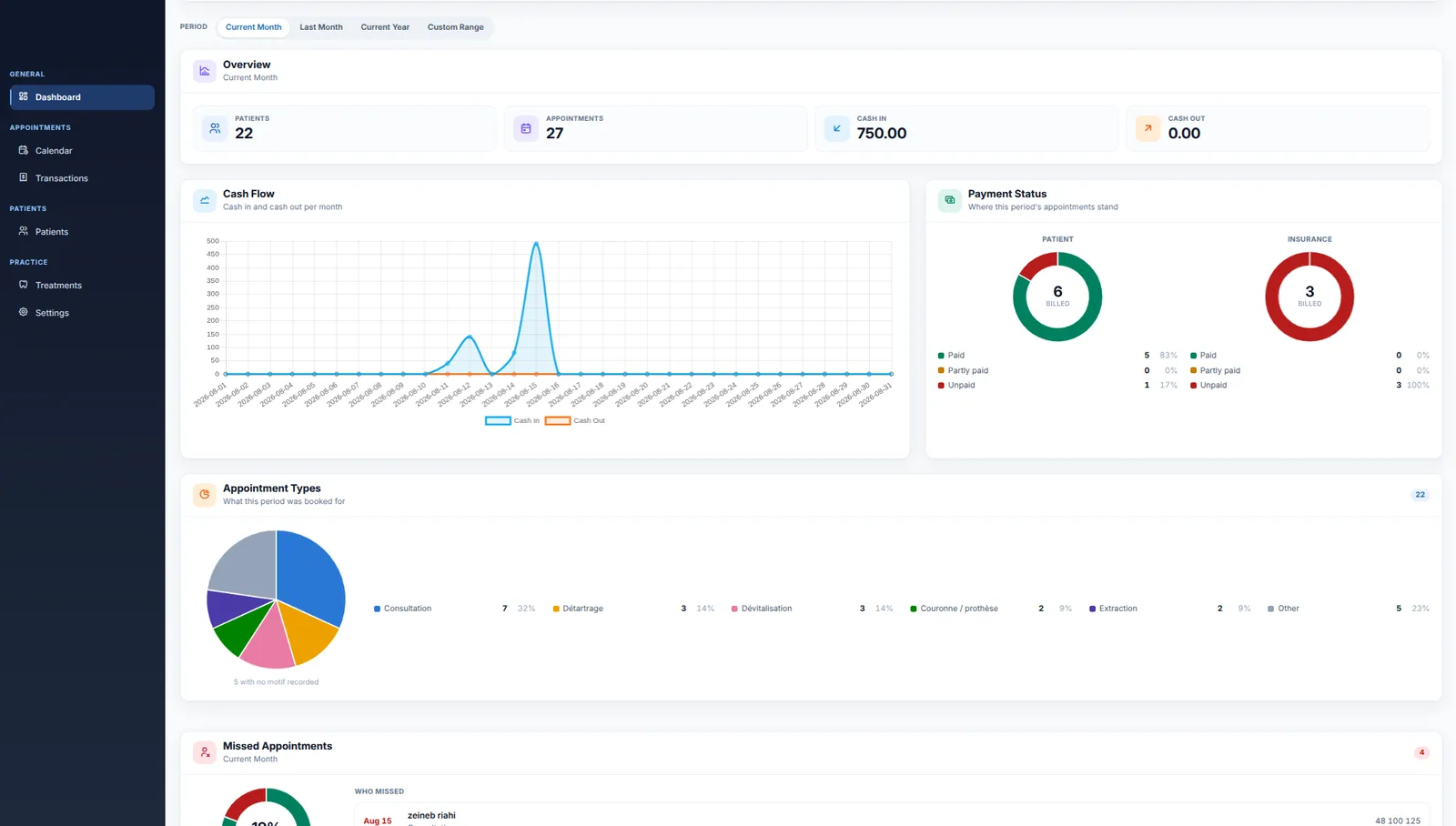1456x826 pixels.
Task: Click the Insurance billed donut chart
Action: pyautogui.click(x=1309, y=297)
